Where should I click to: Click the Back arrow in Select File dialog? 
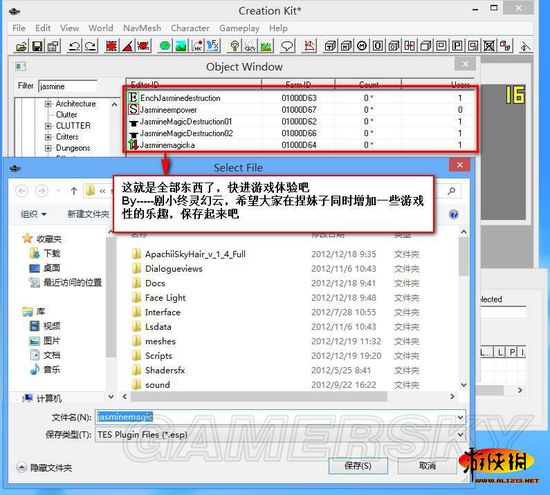click(22, 191)
